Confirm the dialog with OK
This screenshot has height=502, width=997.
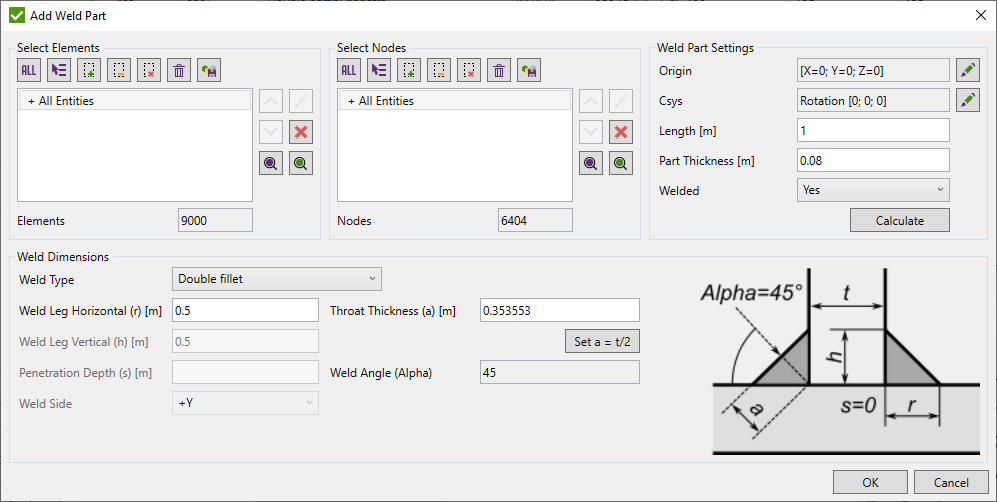[x=870, y=482]
